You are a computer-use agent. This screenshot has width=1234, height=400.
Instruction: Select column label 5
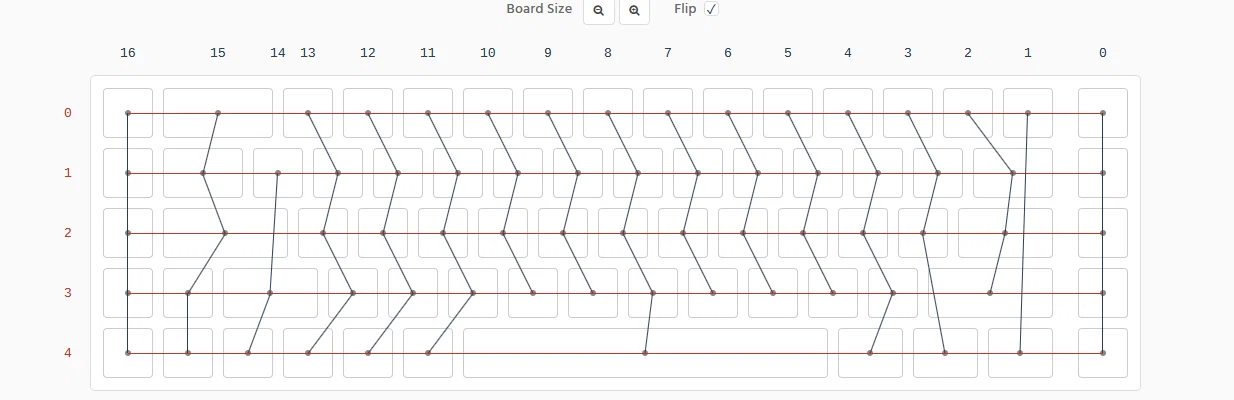click(788, 53)
